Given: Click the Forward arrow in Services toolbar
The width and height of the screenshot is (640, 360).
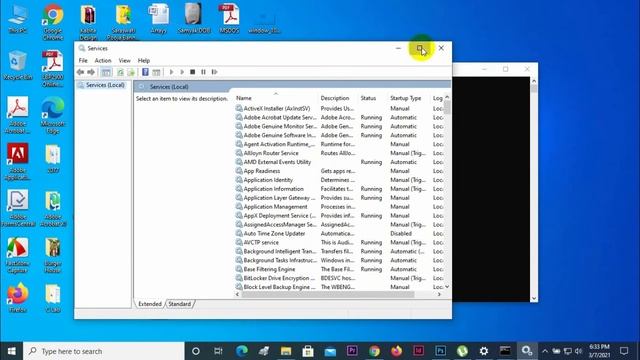Looking at the screenshot, I should 91,72.
